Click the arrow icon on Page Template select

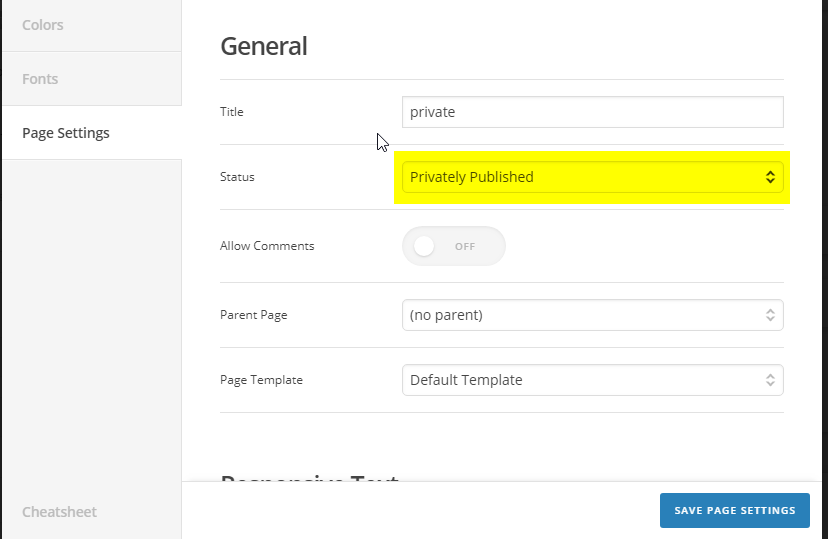click(x=770, y=380)
